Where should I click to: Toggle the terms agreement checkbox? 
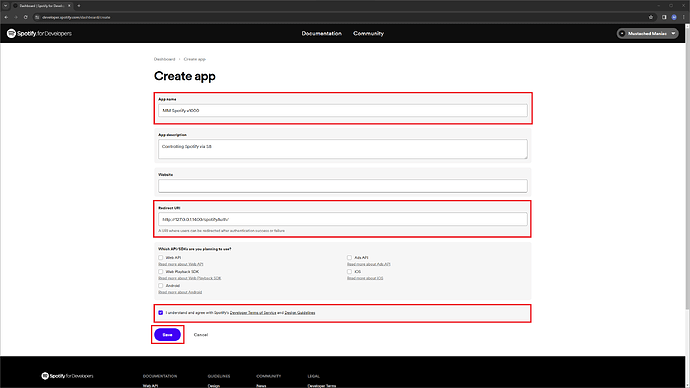pos(161,313)
